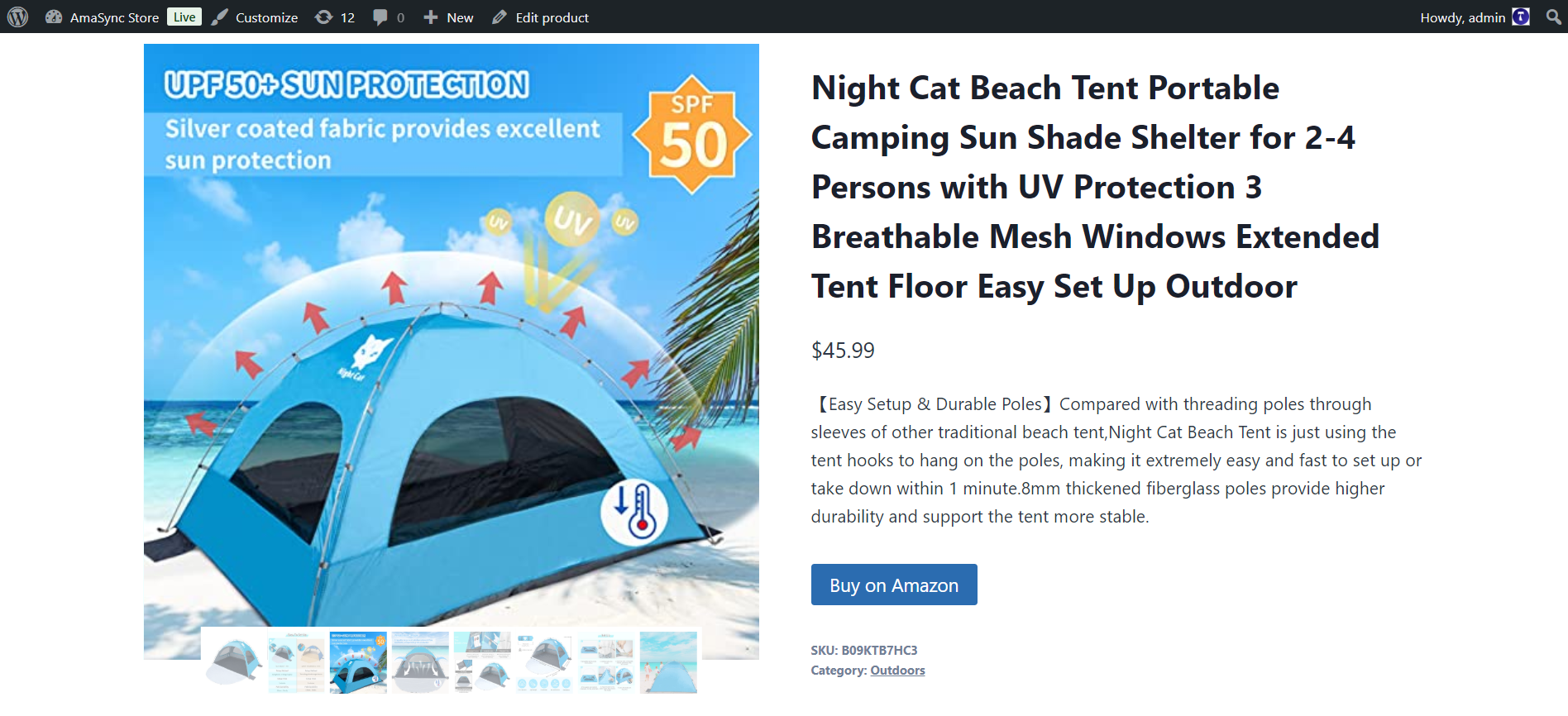Click the Edit product pencil icon
This screenshot has width=1568, height=716.
[499, 17]
